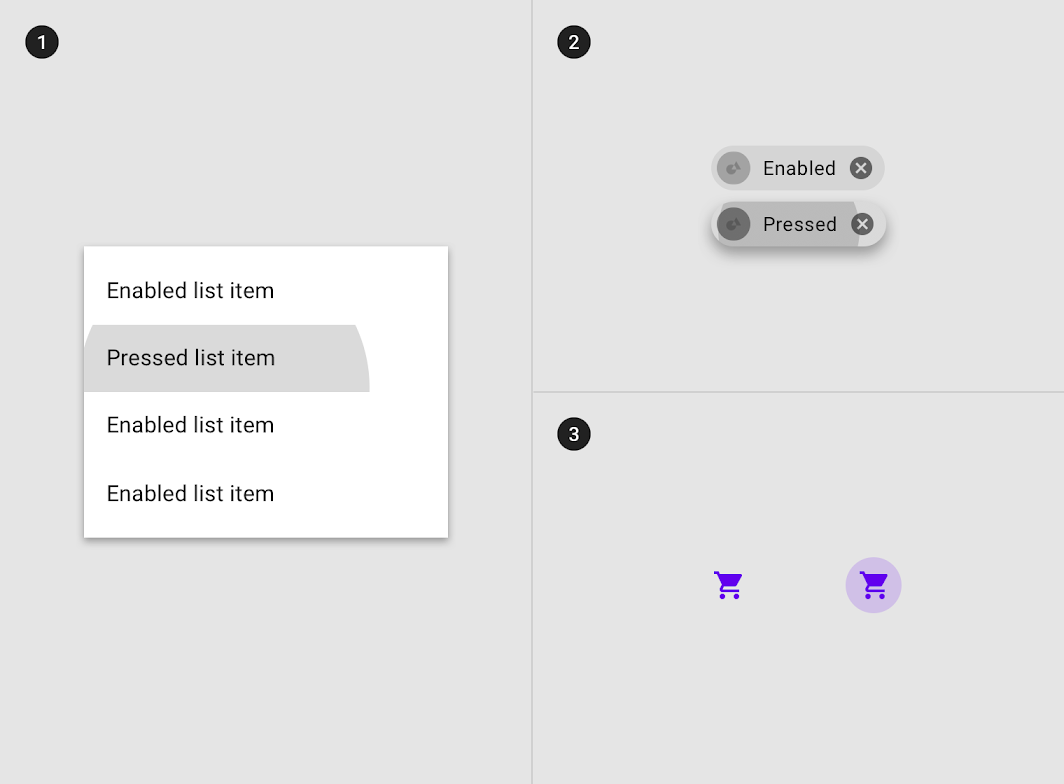Remove the Enabled chip via its X icon
Screen dimensions: 1064x784
[861, 168]
